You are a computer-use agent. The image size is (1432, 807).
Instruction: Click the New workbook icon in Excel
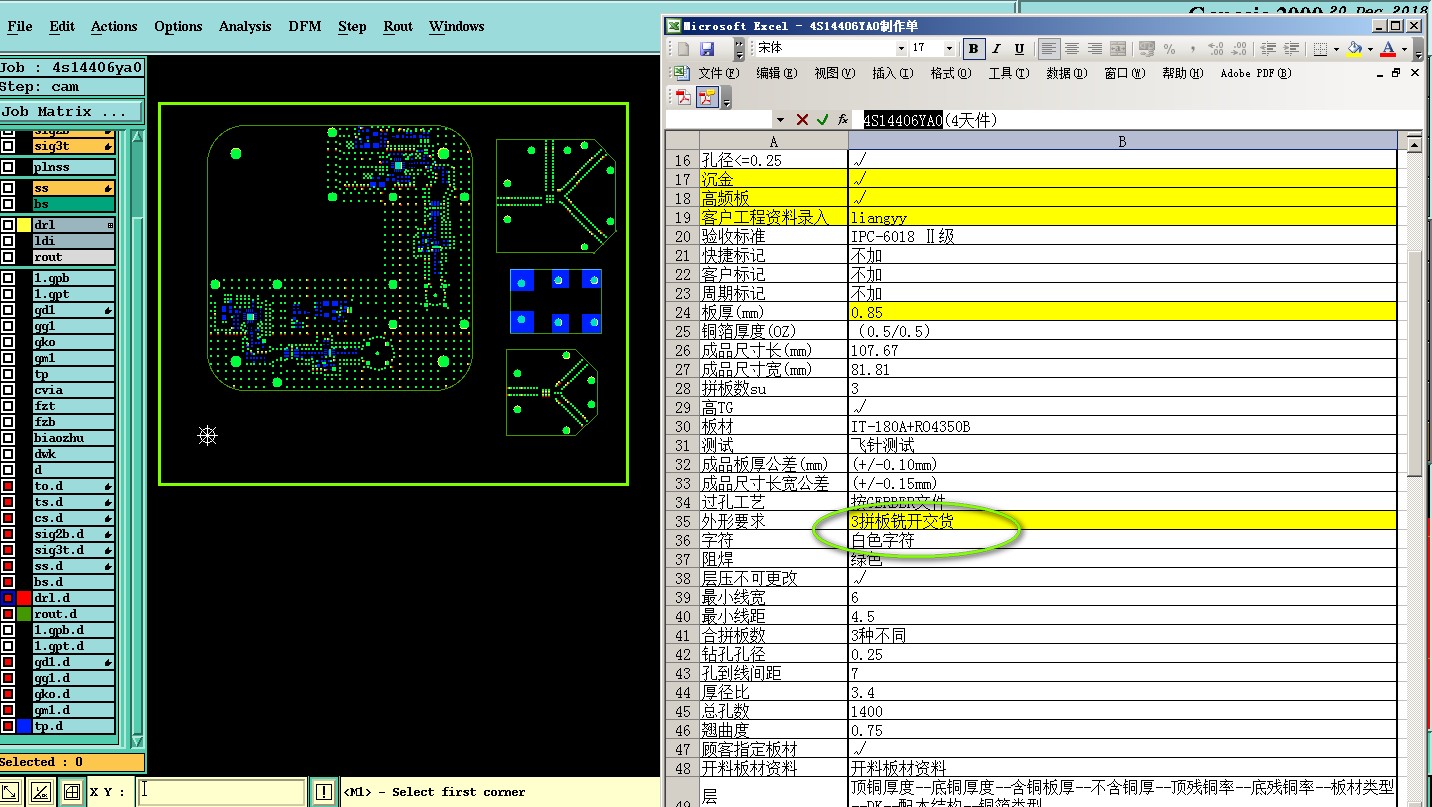684,49
